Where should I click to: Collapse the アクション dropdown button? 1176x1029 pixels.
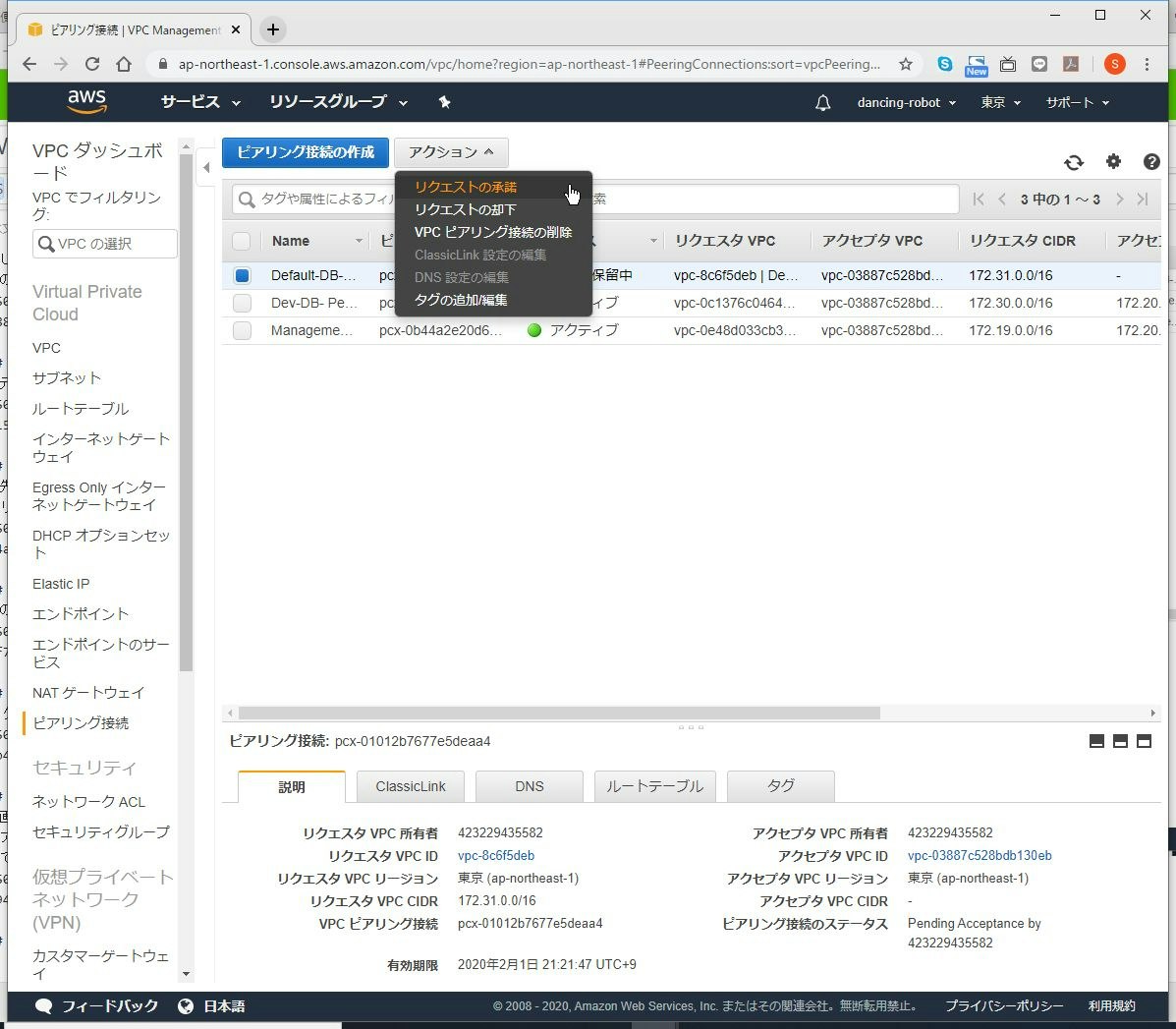click(x=451, y=152)
